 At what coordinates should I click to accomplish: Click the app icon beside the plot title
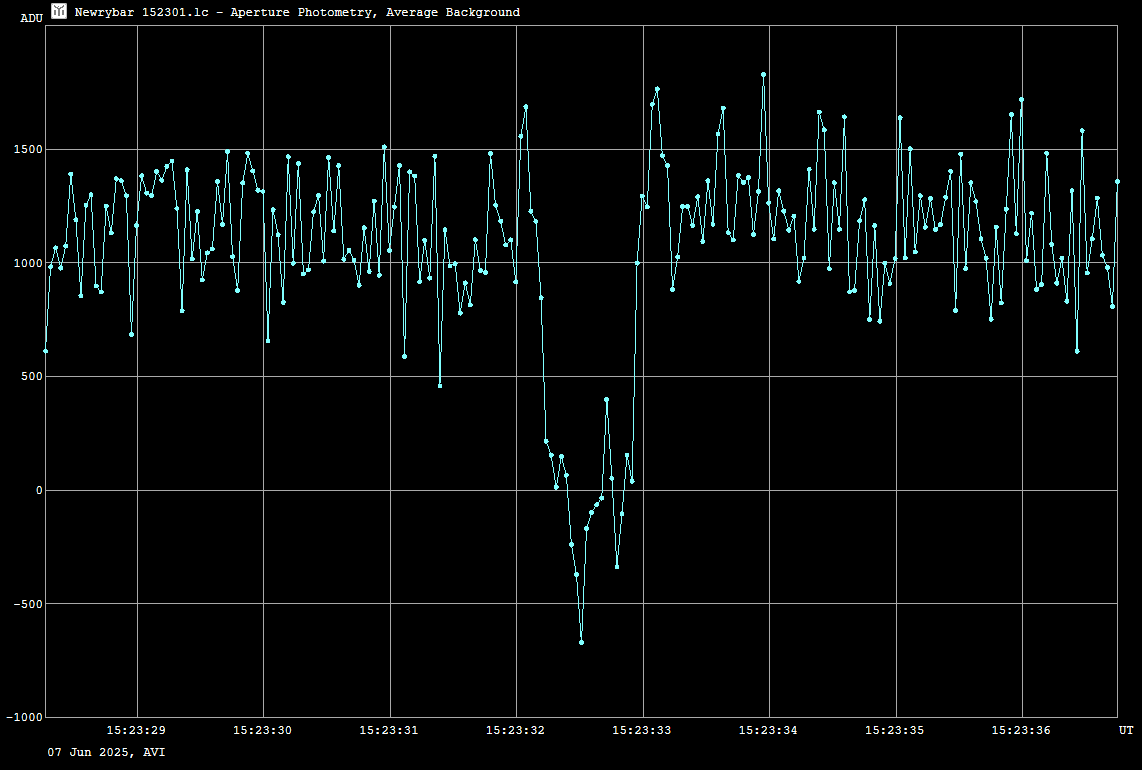[x=59, y=11]
